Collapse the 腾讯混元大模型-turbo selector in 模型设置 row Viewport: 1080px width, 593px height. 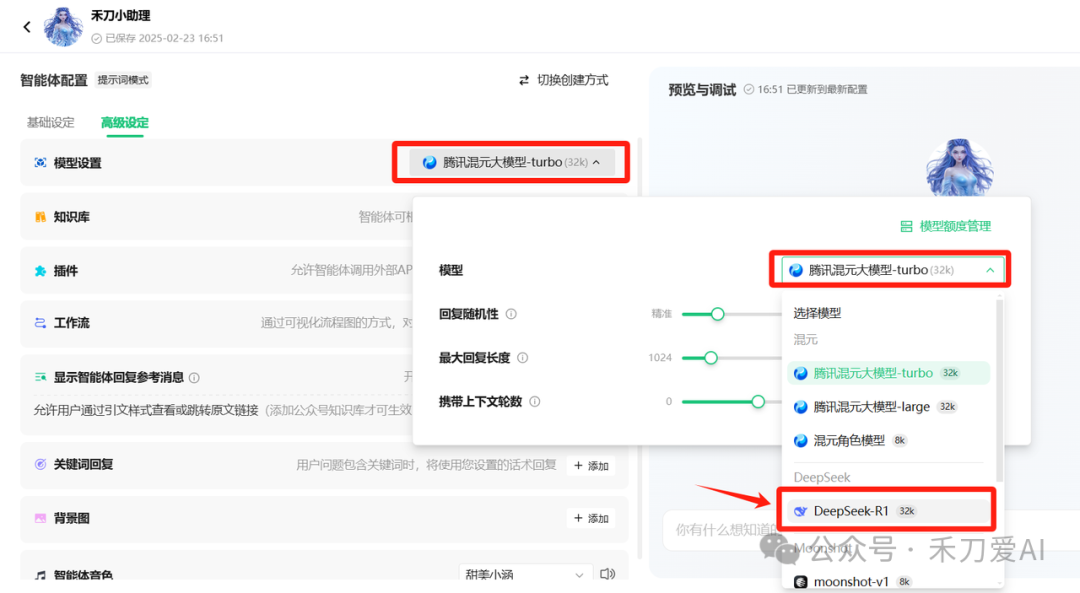tap(512, 163)
